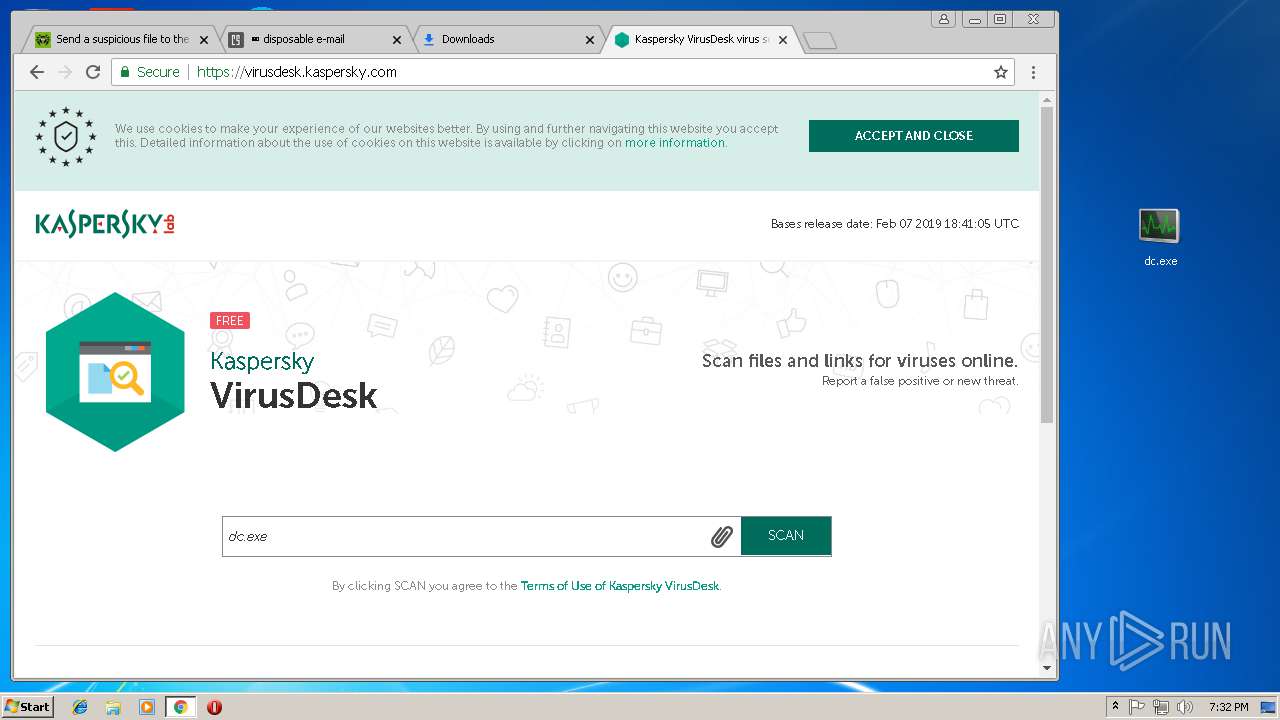Screen dimensions: 1280x720
Task: Click the browser forward arrow
Action: 65,72
